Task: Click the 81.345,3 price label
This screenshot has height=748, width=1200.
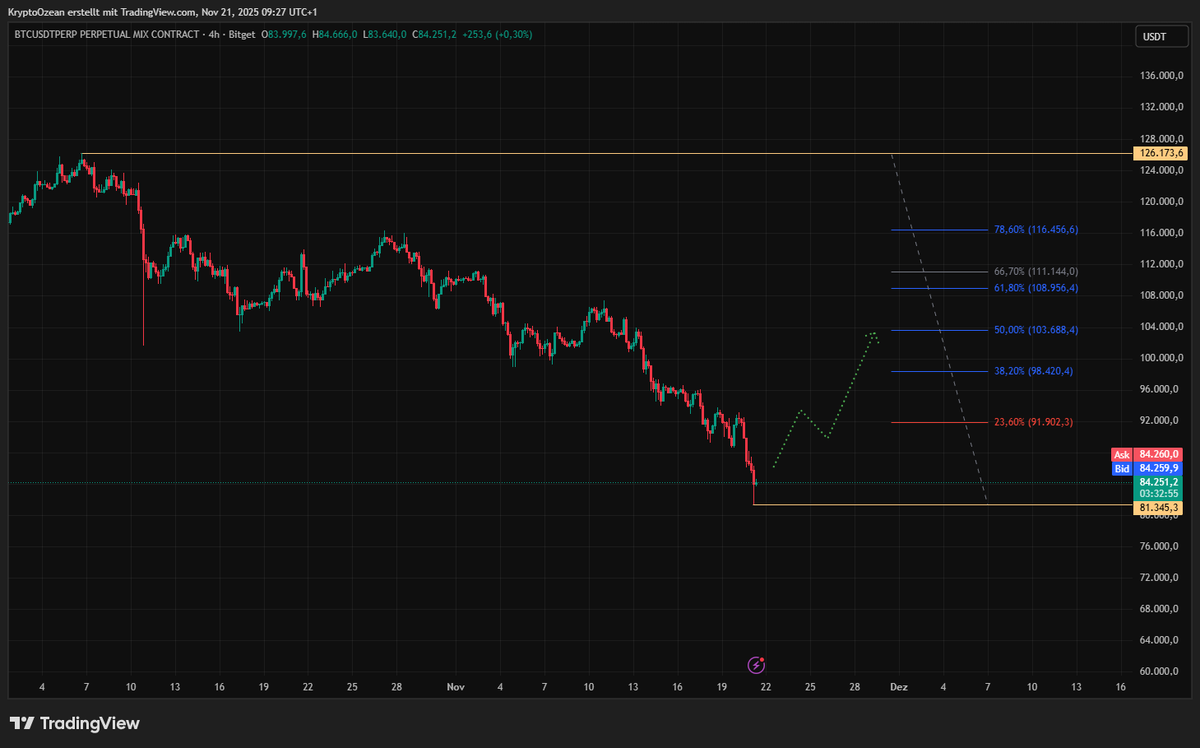Action: click(1160, 508)
